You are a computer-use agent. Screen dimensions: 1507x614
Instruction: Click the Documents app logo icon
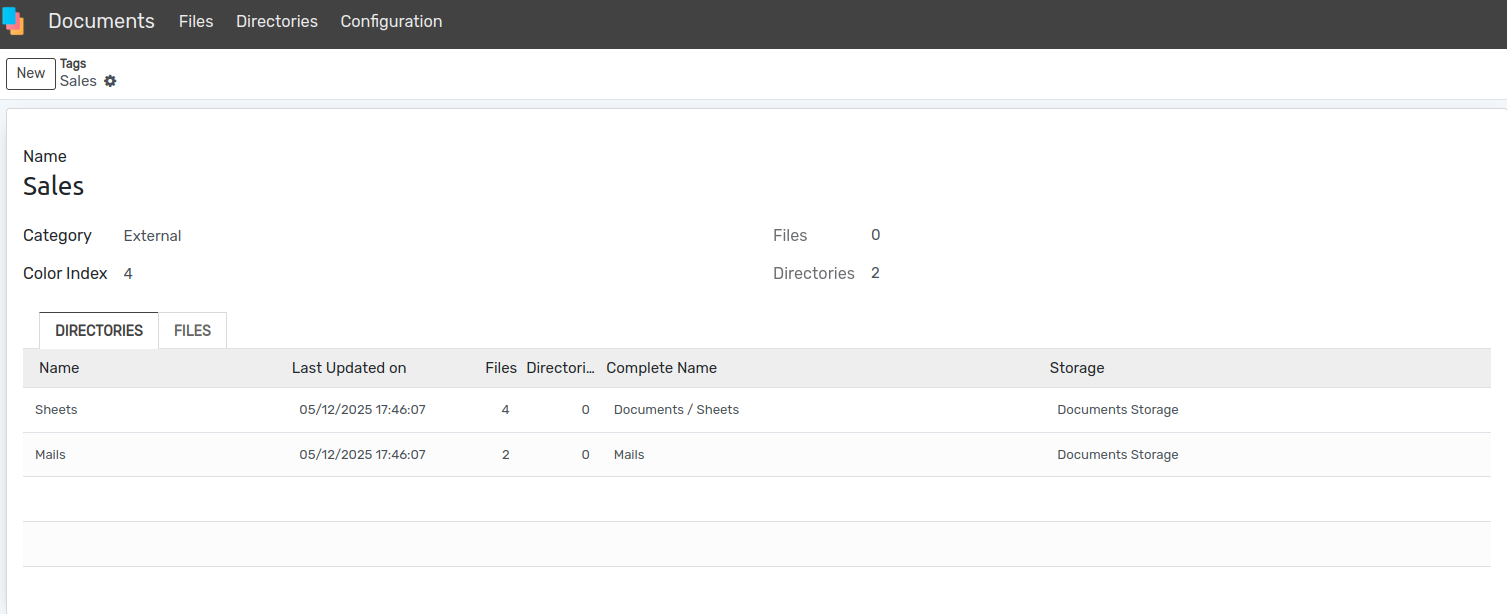pos(13,21)
